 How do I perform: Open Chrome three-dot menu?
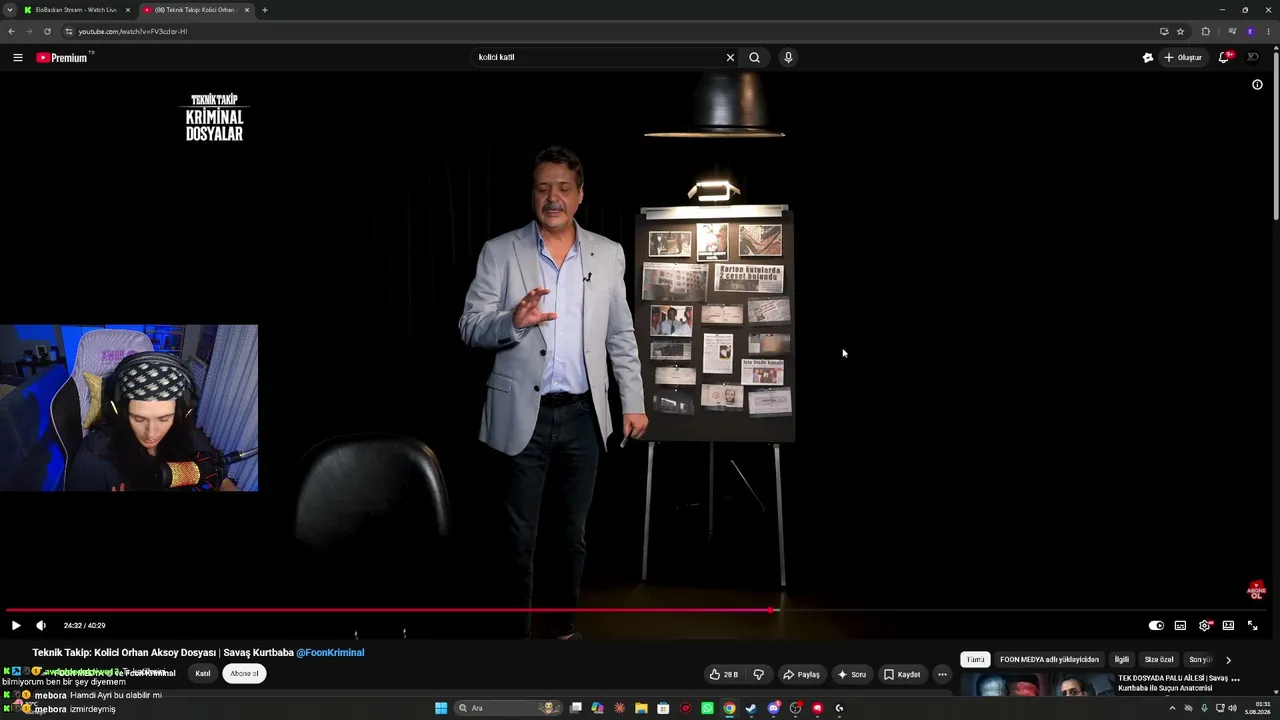1269,31
